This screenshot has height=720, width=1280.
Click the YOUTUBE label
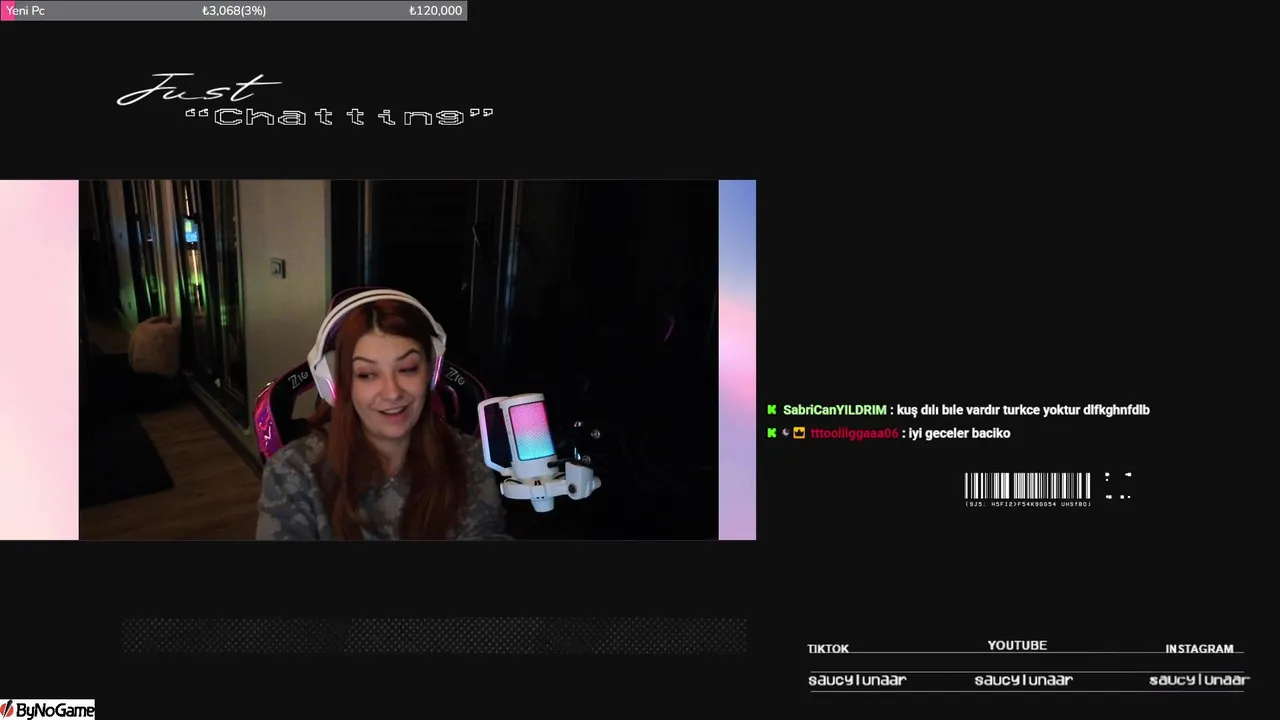(1017, 646)
